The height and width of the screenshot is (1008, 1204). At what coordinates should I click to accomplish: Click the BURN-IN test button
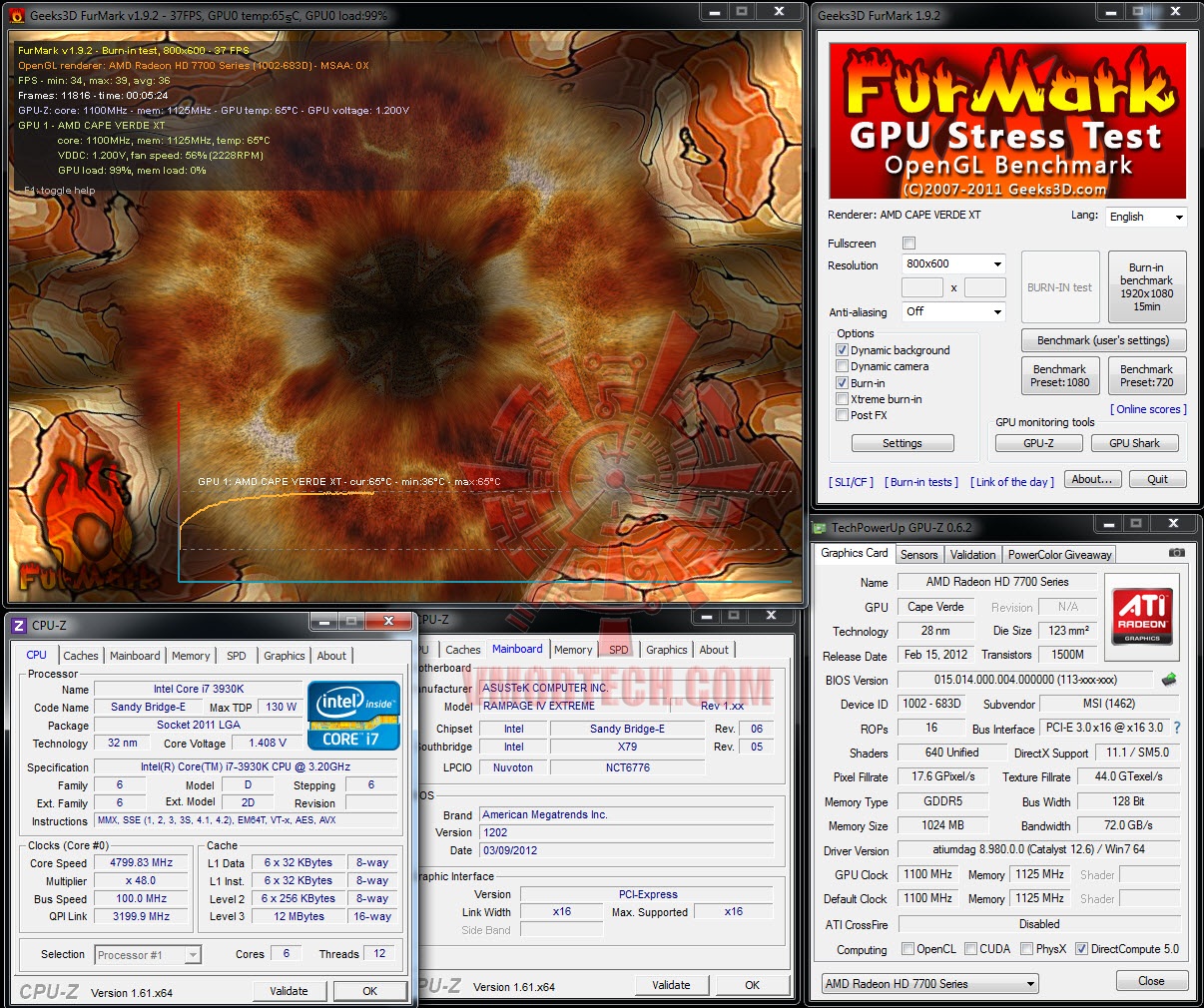tap(1059, 286)
